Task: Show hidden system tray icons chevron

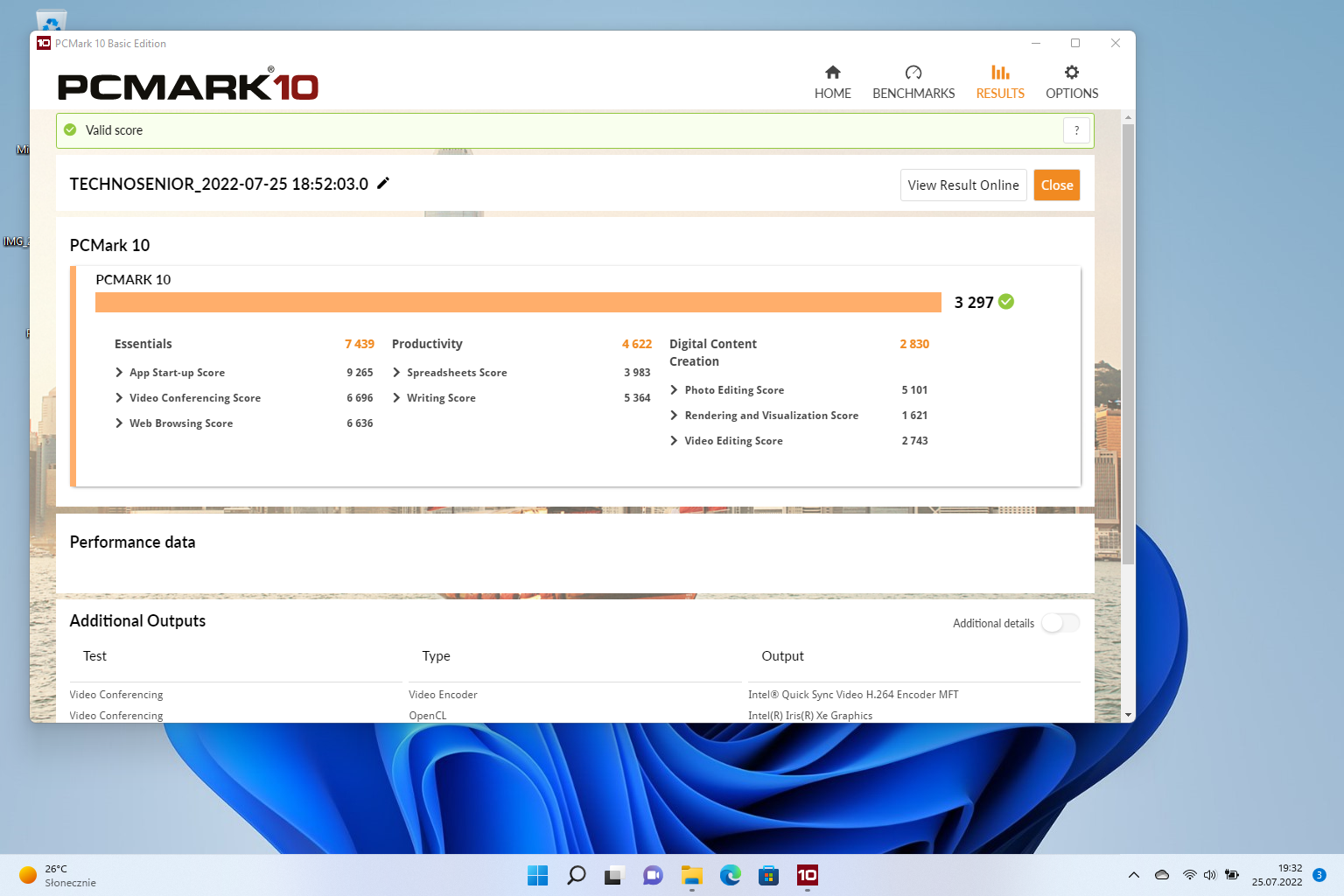Action: (1133, 875)
